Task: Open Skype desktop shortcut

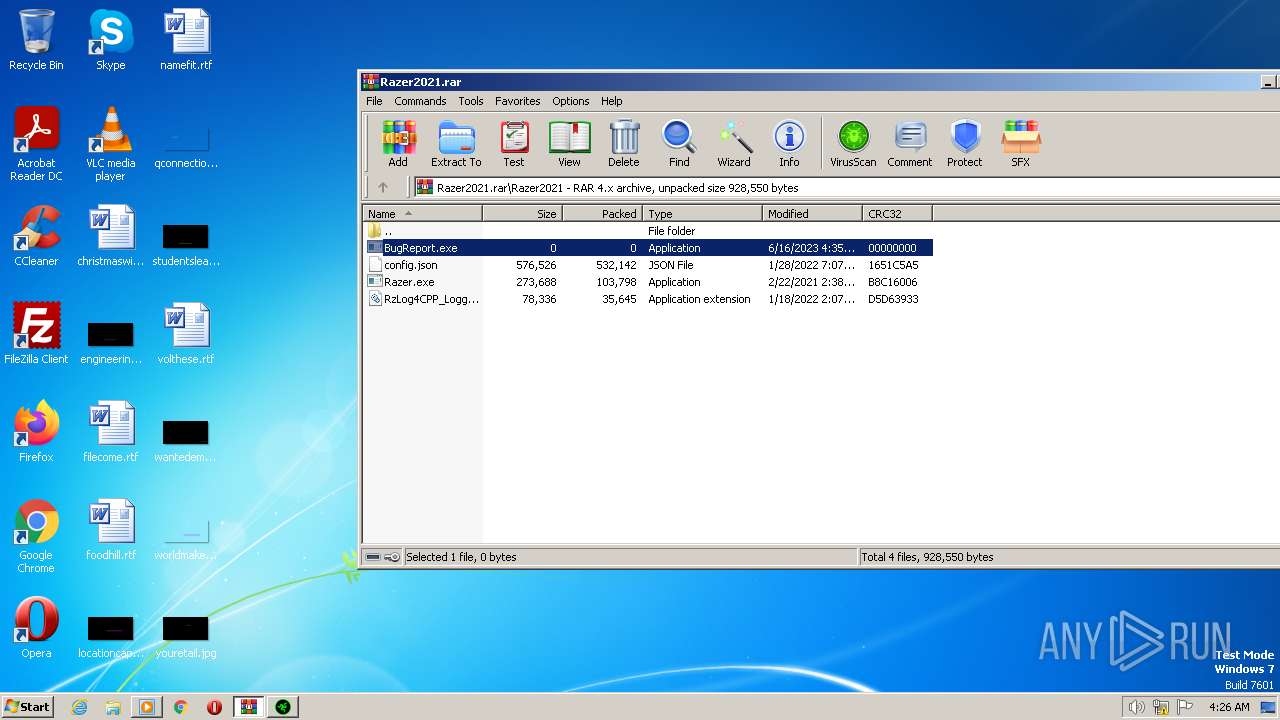Action: pyautogui.click(x=110, y=41)
